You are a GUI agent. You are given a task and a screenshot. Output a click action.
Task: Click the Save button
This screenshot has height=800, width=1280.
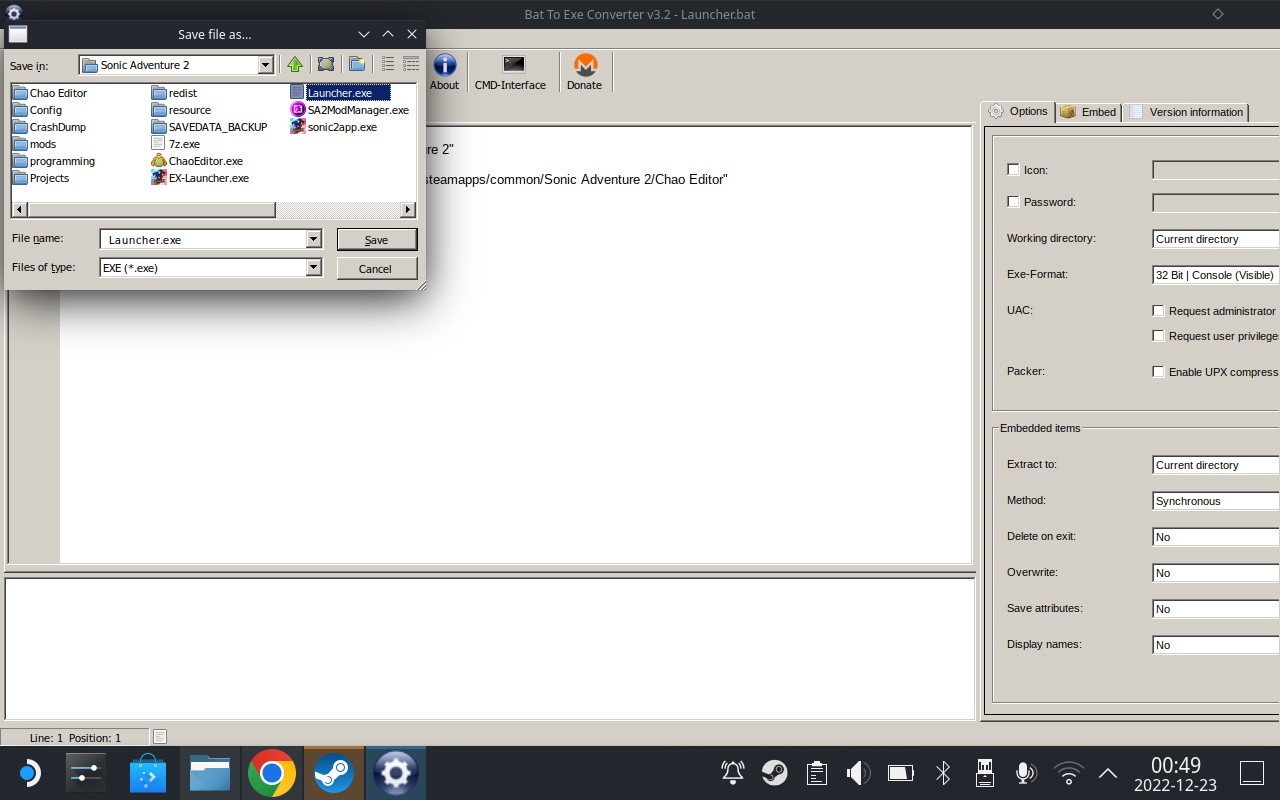(x=376, y=239)
